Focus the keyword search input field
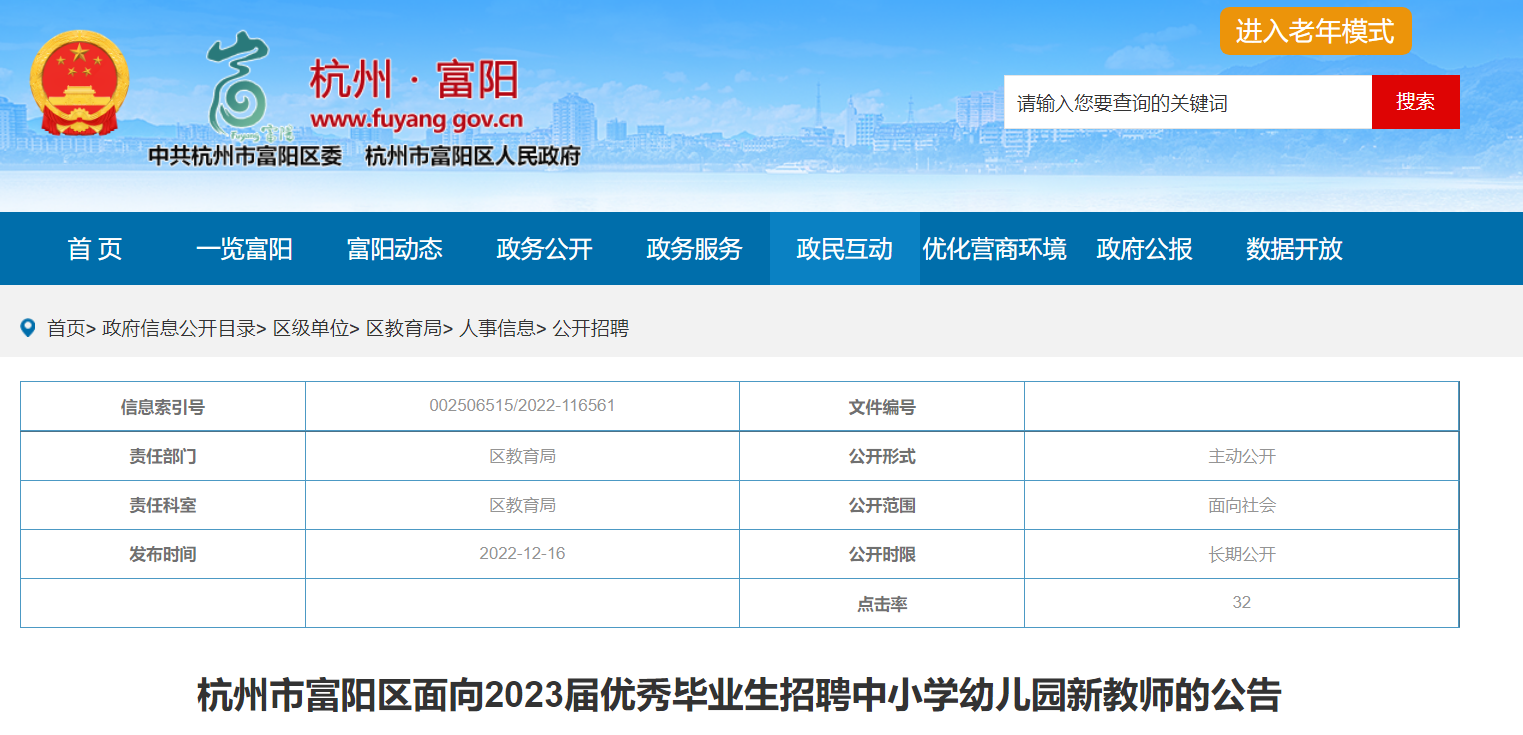The image size is (1523, 735). [x=1188, y=102]
